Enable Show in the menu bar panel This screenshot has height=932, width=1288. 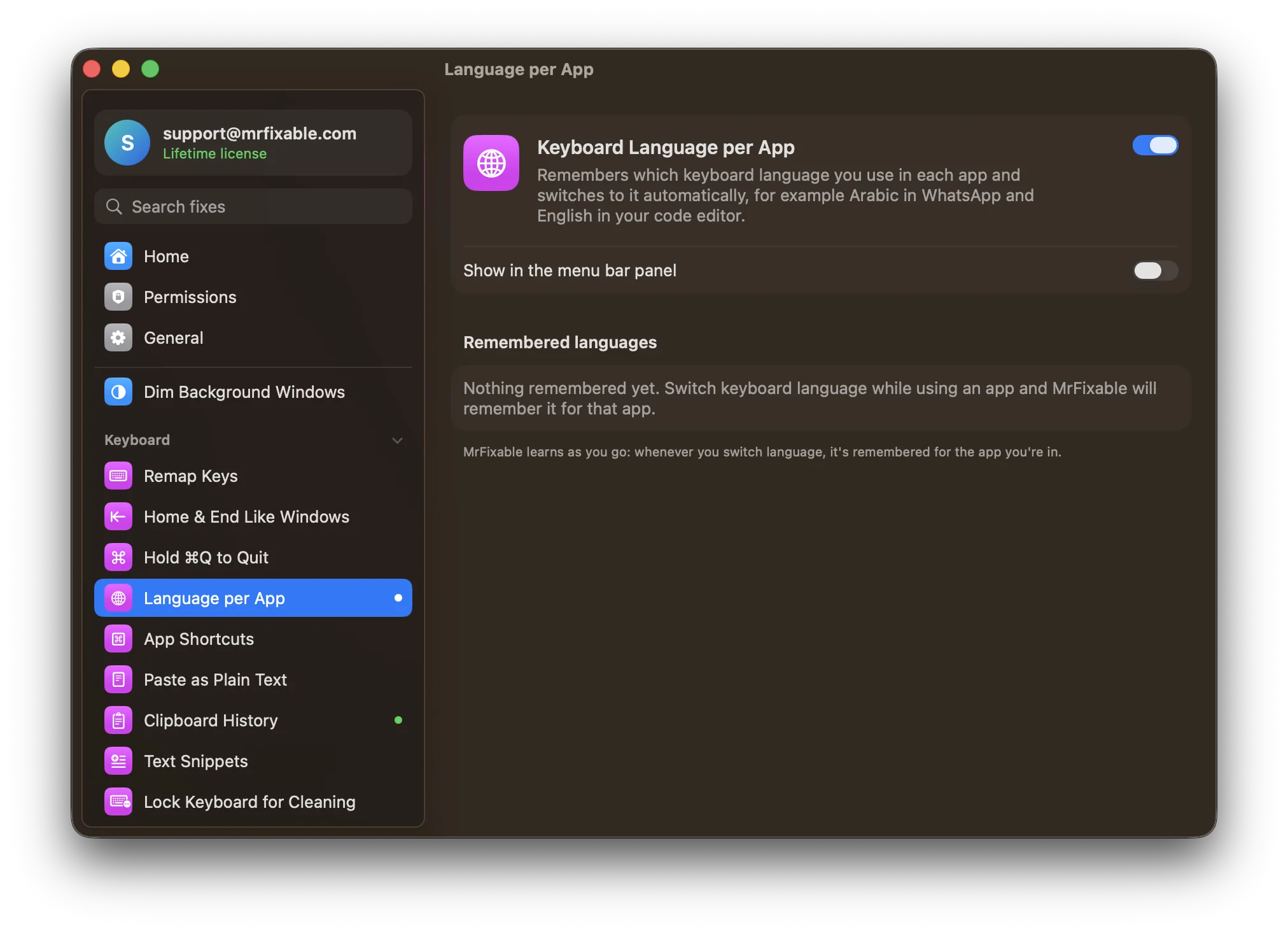pos(1155,271)
